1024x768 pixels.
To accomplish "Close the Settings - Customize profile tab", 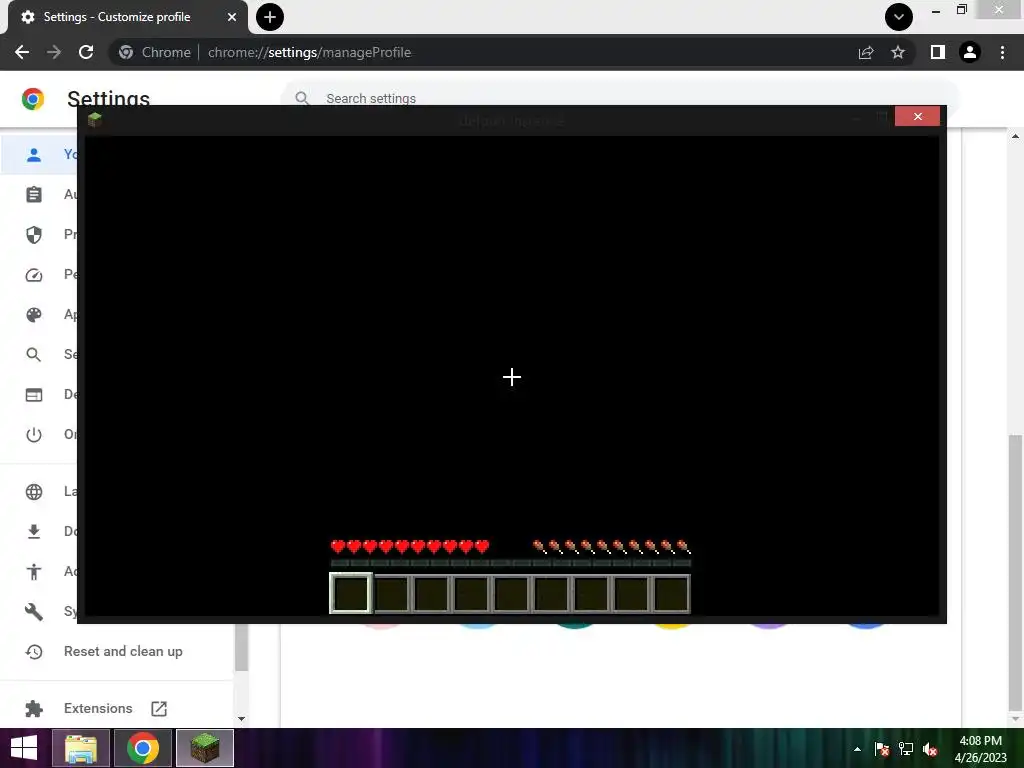I will coord(232,17).
